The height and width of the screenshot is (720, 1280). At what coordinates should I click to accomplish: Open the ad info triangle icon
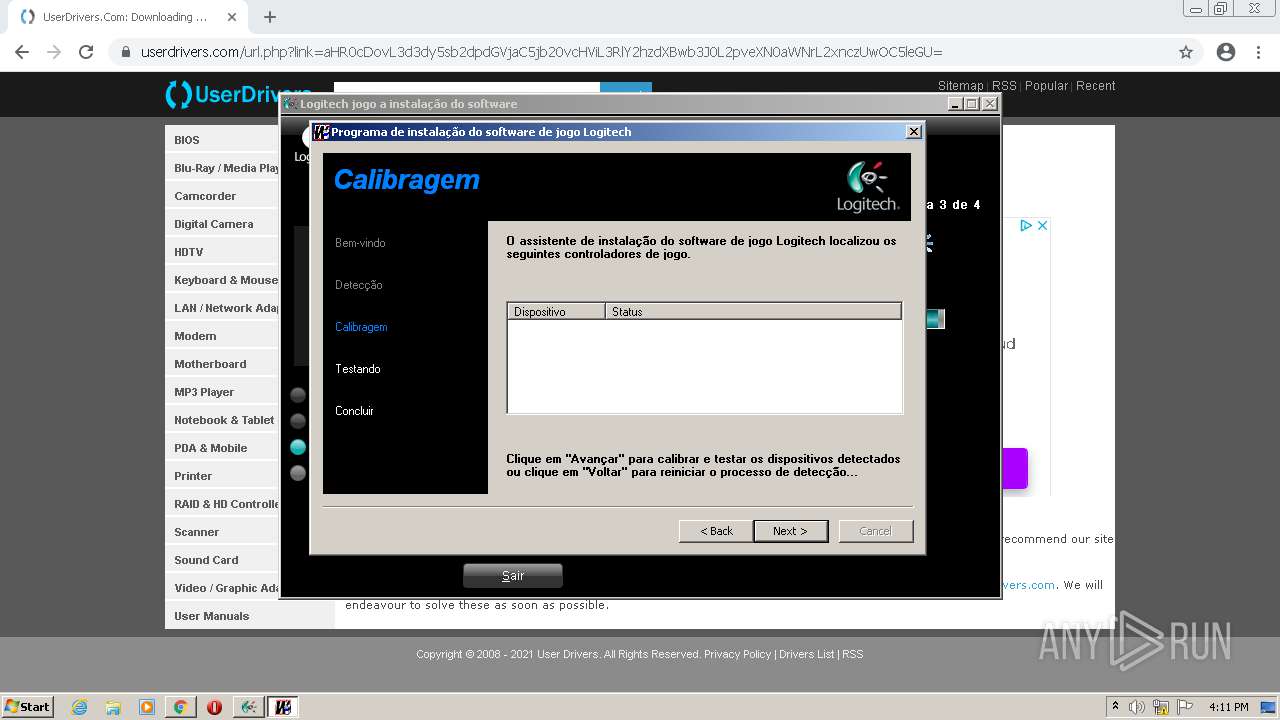[x=1026, y=226]
